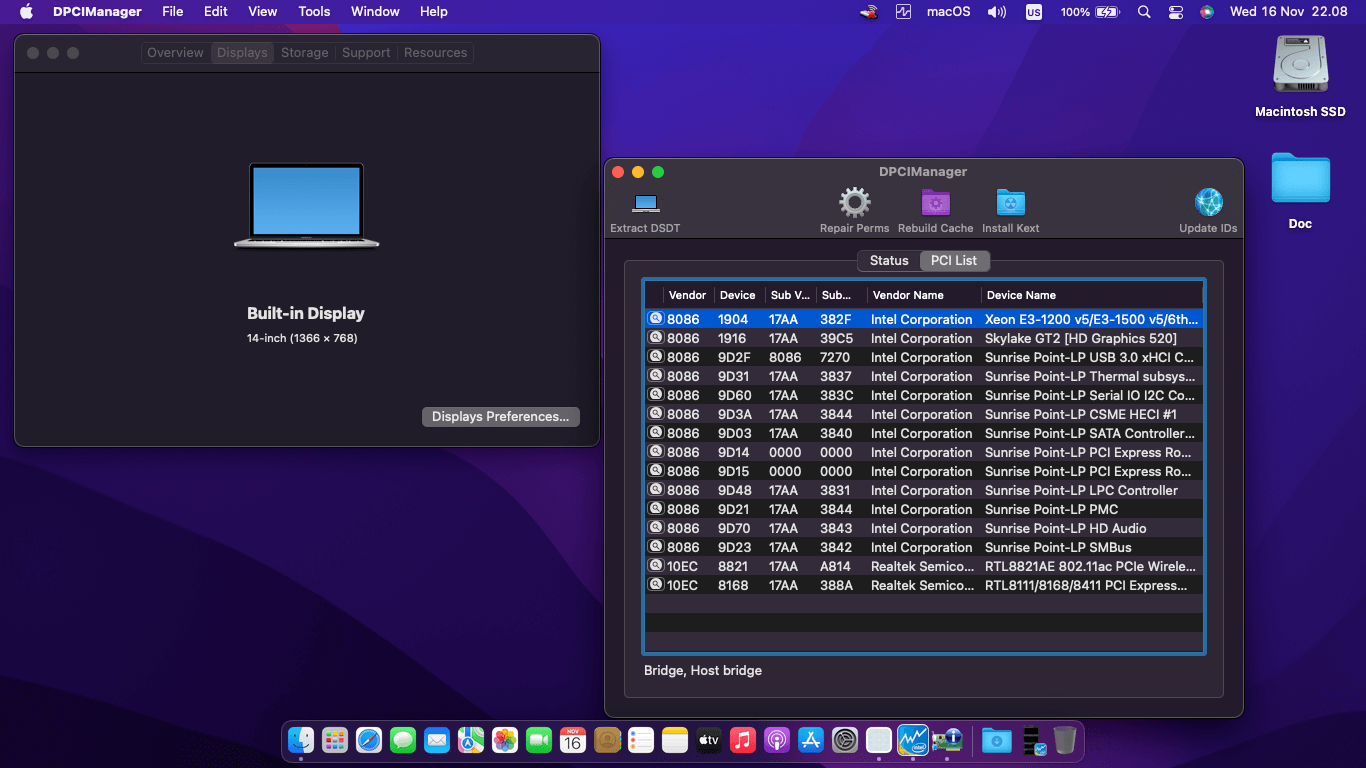Open Launchpad in the Dock

tap(335, 740)
